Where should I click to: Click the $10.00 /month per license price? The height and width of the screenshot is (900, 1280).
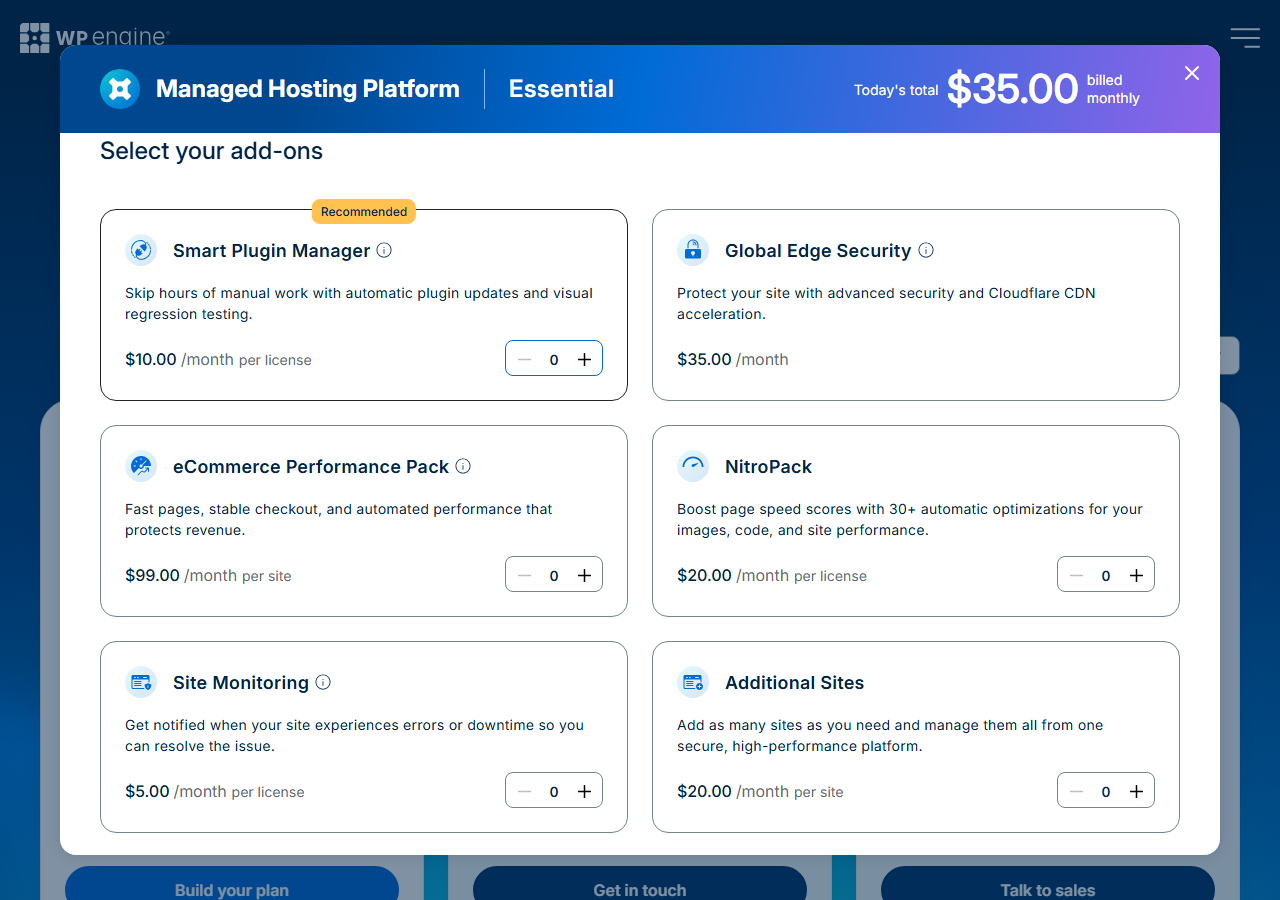[x=218, y=359]
